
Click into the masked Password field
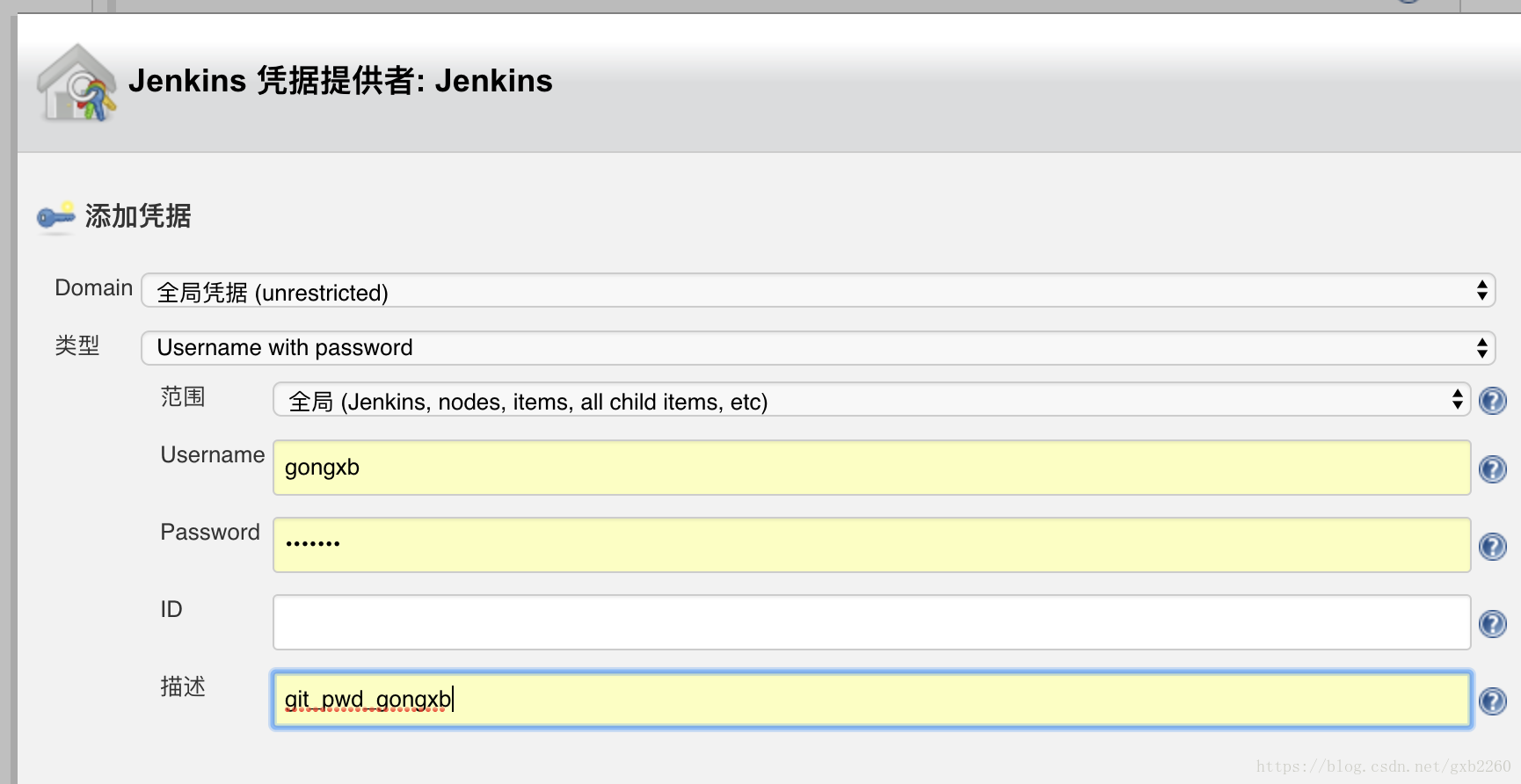pyautogui.click(x=870, y=545)
